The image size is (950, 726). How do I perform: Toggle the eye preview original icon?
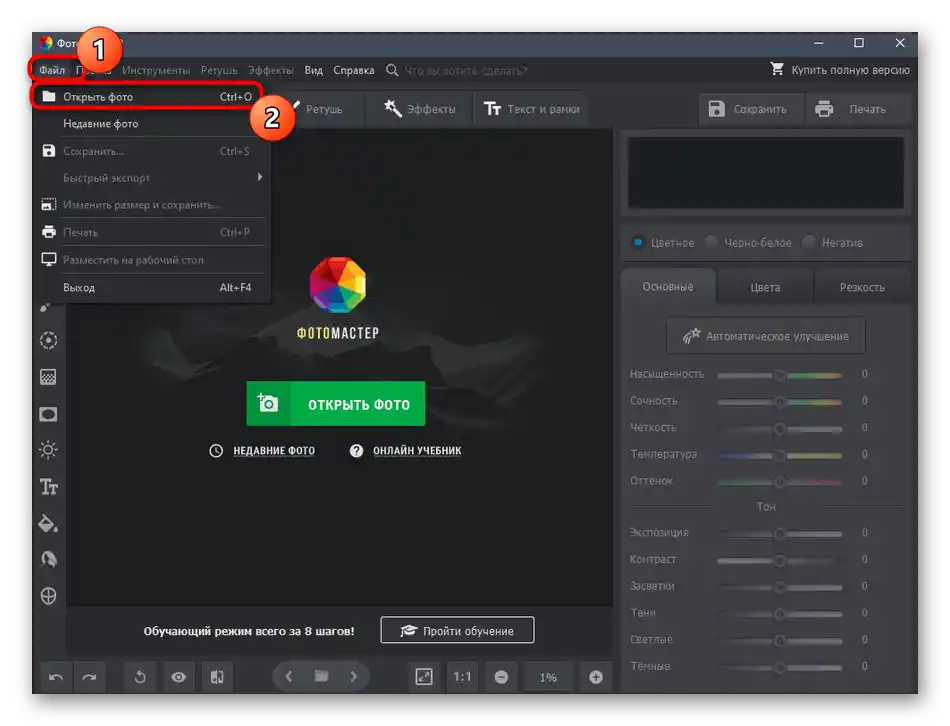click(178, 677)
